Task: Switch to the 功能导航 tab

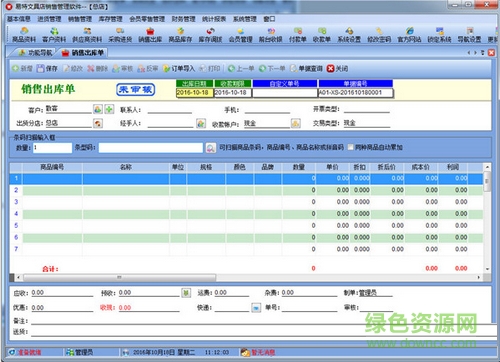Action: (x=35, y=53)
